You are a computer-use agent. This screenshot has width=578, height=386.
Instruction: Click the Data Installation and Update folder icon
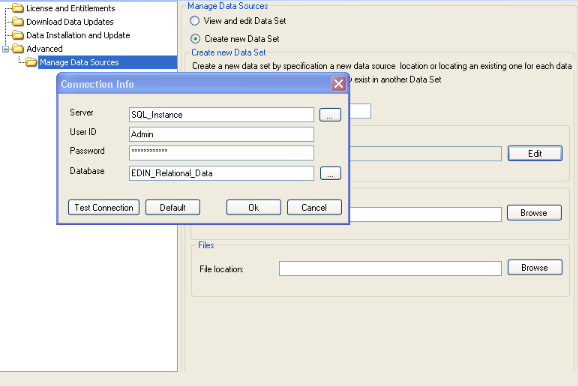[18, 35]
